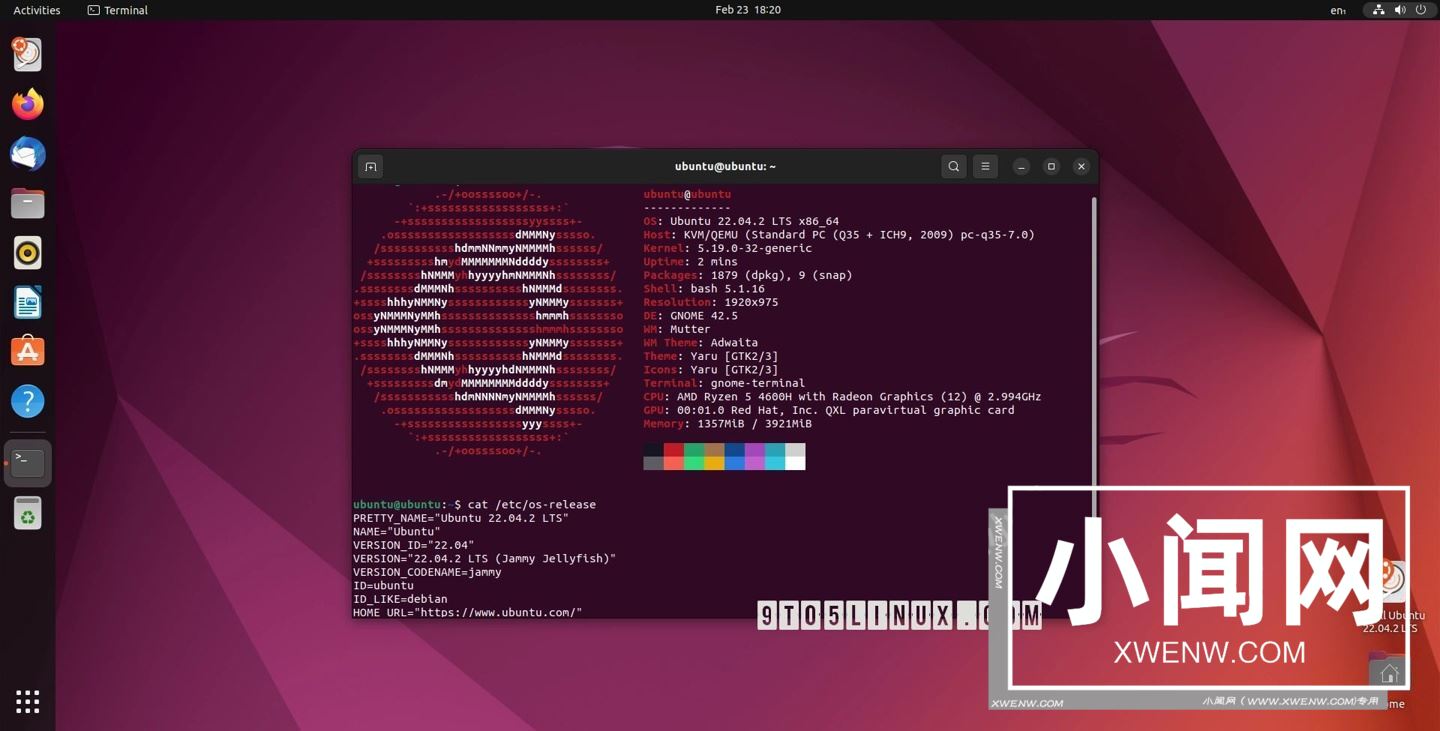Click the "ID_LIKE=debian" line
The height and width of the screenshot is (731, 1440).
click(x=400, y=599)
